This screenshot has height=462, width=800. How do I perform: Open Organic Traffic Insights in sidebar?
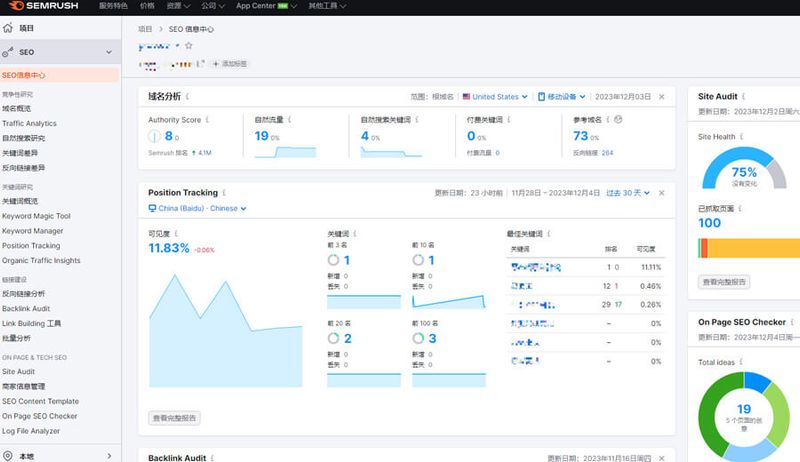coord(41,261)
